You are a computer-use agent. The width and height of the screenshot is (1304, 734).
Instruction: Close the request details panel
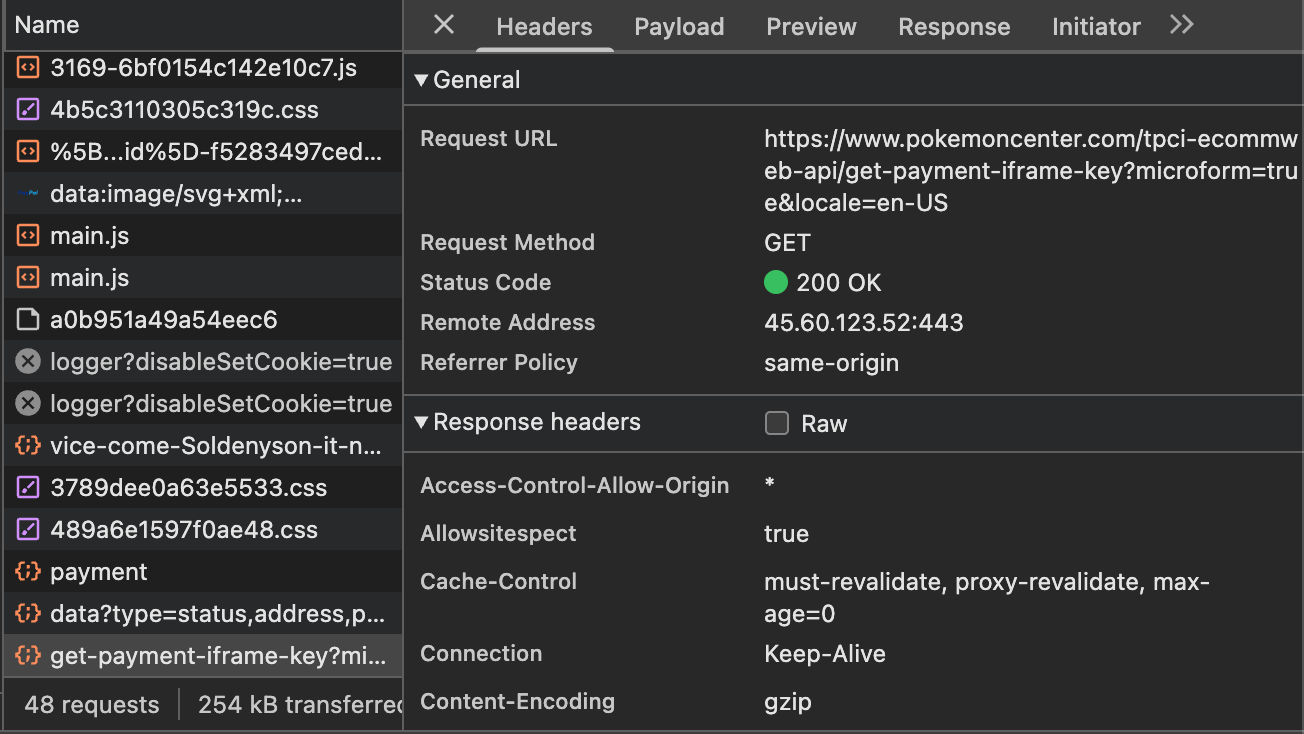(x=444, y=25)
